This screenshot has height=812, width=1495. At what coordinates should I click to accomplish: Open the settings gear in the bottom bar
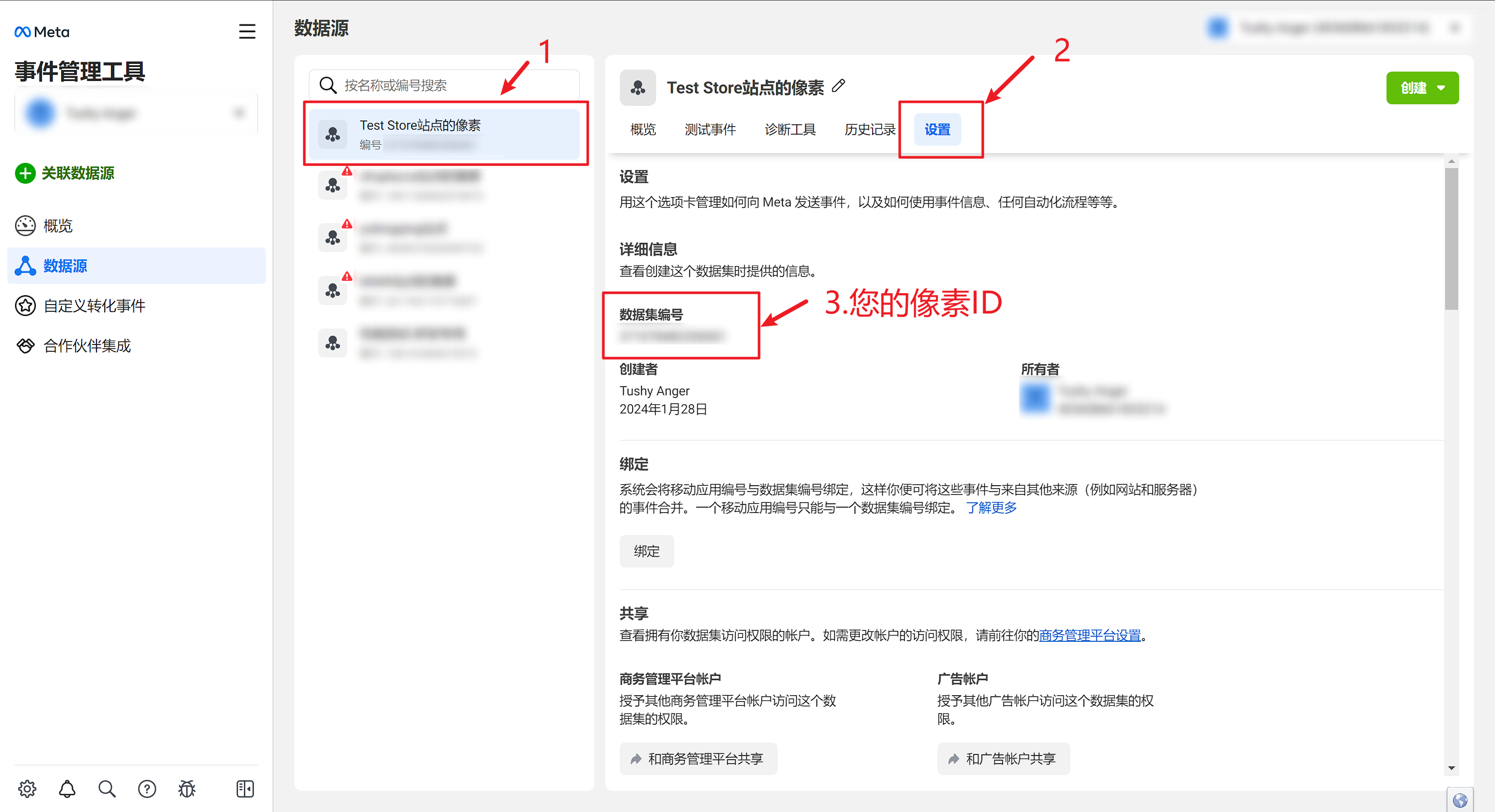tap(26, 789)
